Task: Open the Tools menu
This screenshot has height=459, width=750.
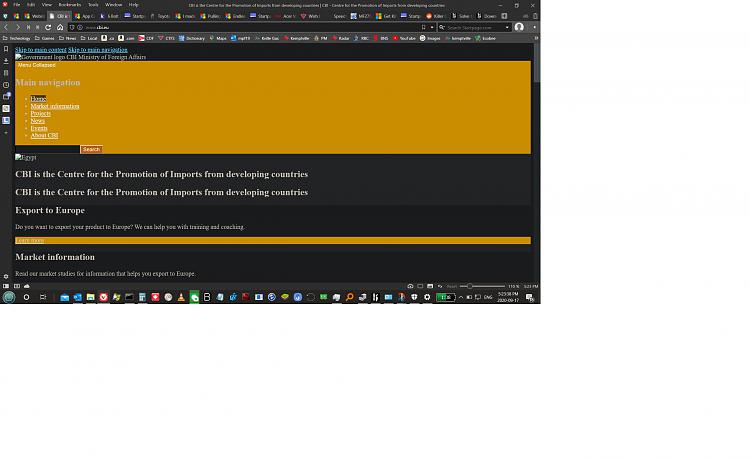Action: click(93, 5)
